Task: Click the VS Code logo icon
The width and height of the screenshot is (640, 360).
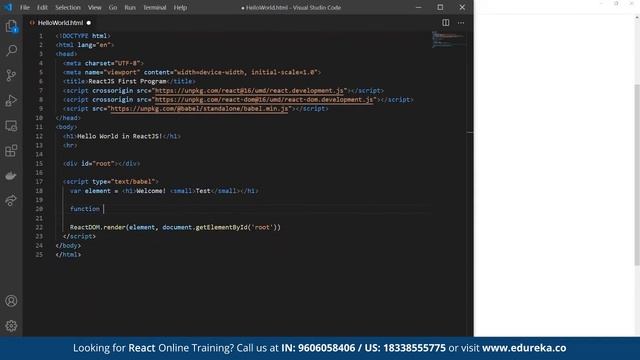Action: [x=8, y=7]
